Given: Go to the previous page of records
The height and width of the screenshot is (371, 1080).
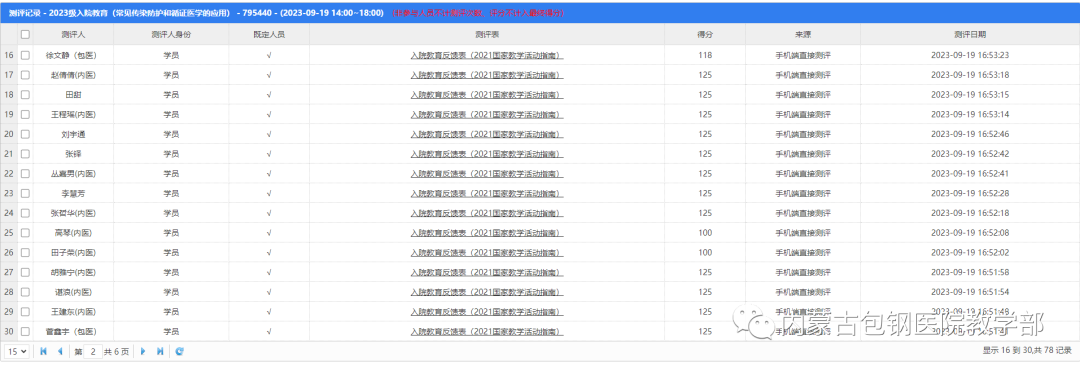Looking at the screenshot, I should tap(60, 351).
